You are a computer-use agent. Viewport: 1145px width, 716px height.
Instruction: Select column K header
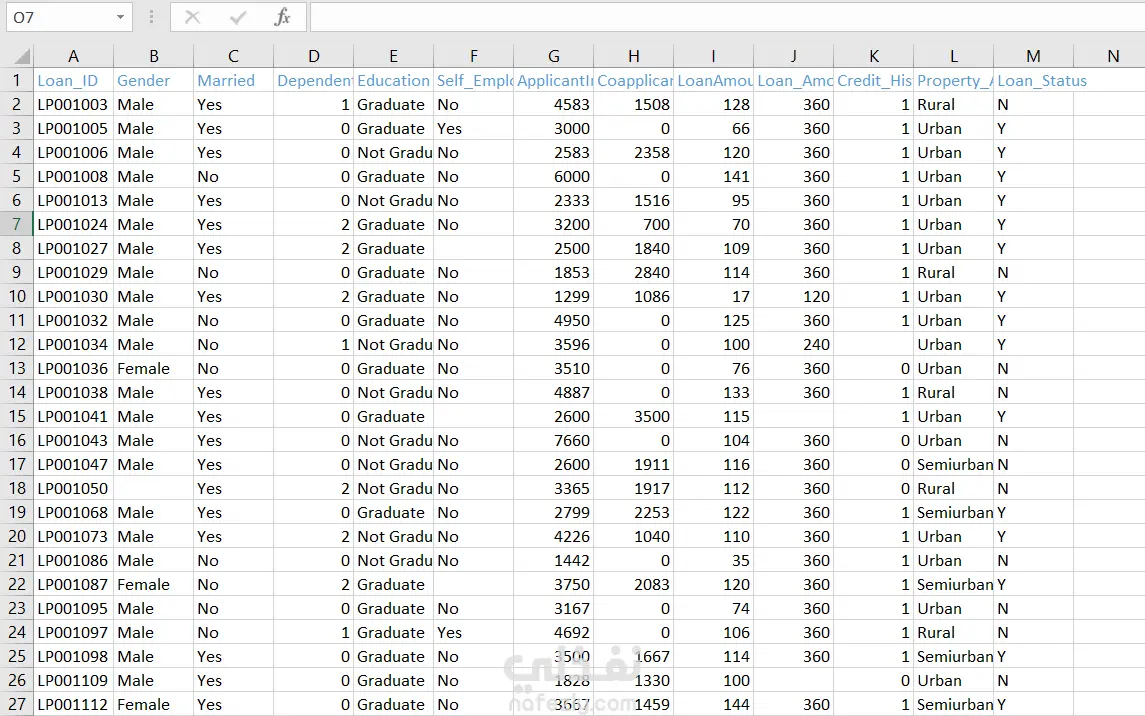coord(873,56)
